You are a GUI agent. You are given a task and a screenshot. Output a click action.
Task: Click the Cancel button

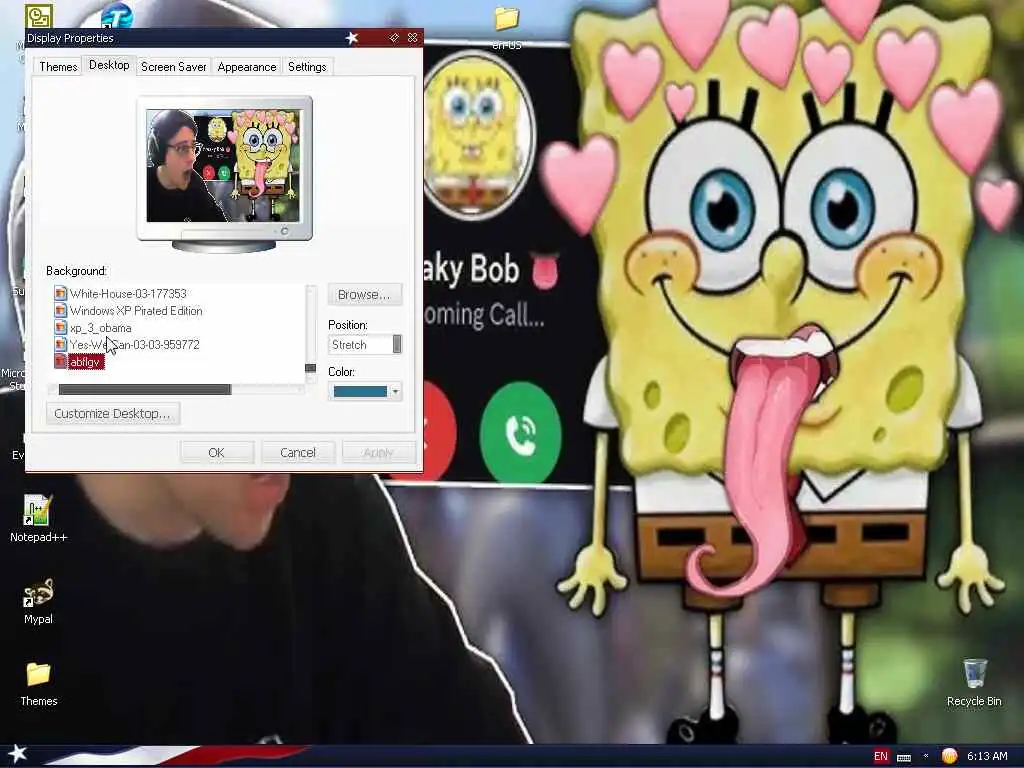click(298, 452)
